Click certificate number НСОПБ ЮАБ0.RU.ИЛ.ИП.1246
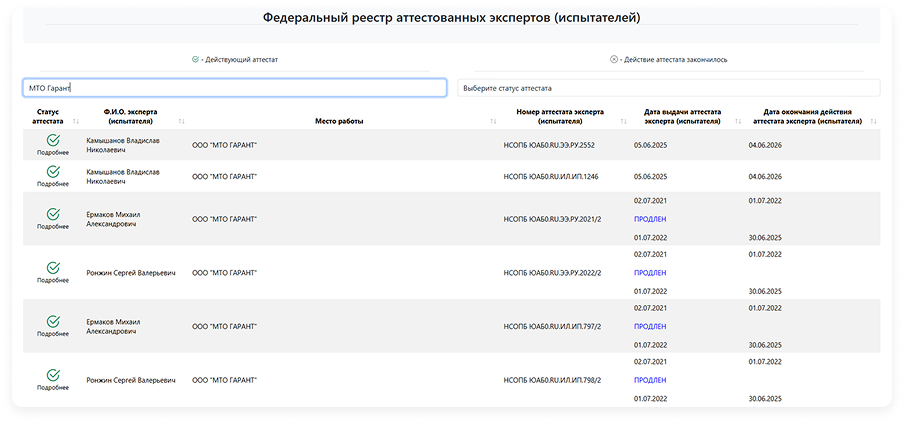The image size is (904, 423). (x=551, y=176)
